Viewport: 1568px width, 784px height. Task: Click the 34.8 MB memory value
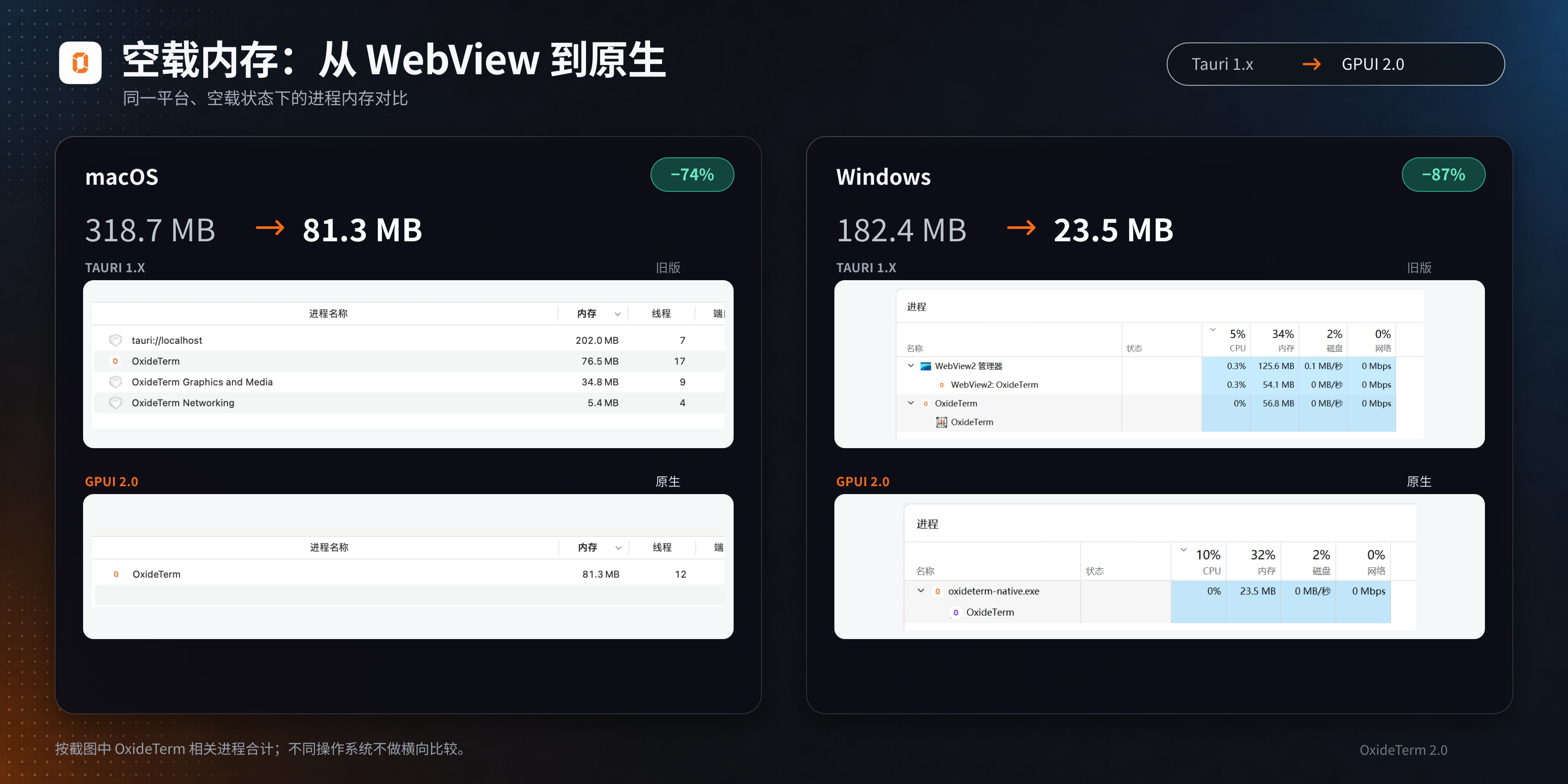[600, 382]
